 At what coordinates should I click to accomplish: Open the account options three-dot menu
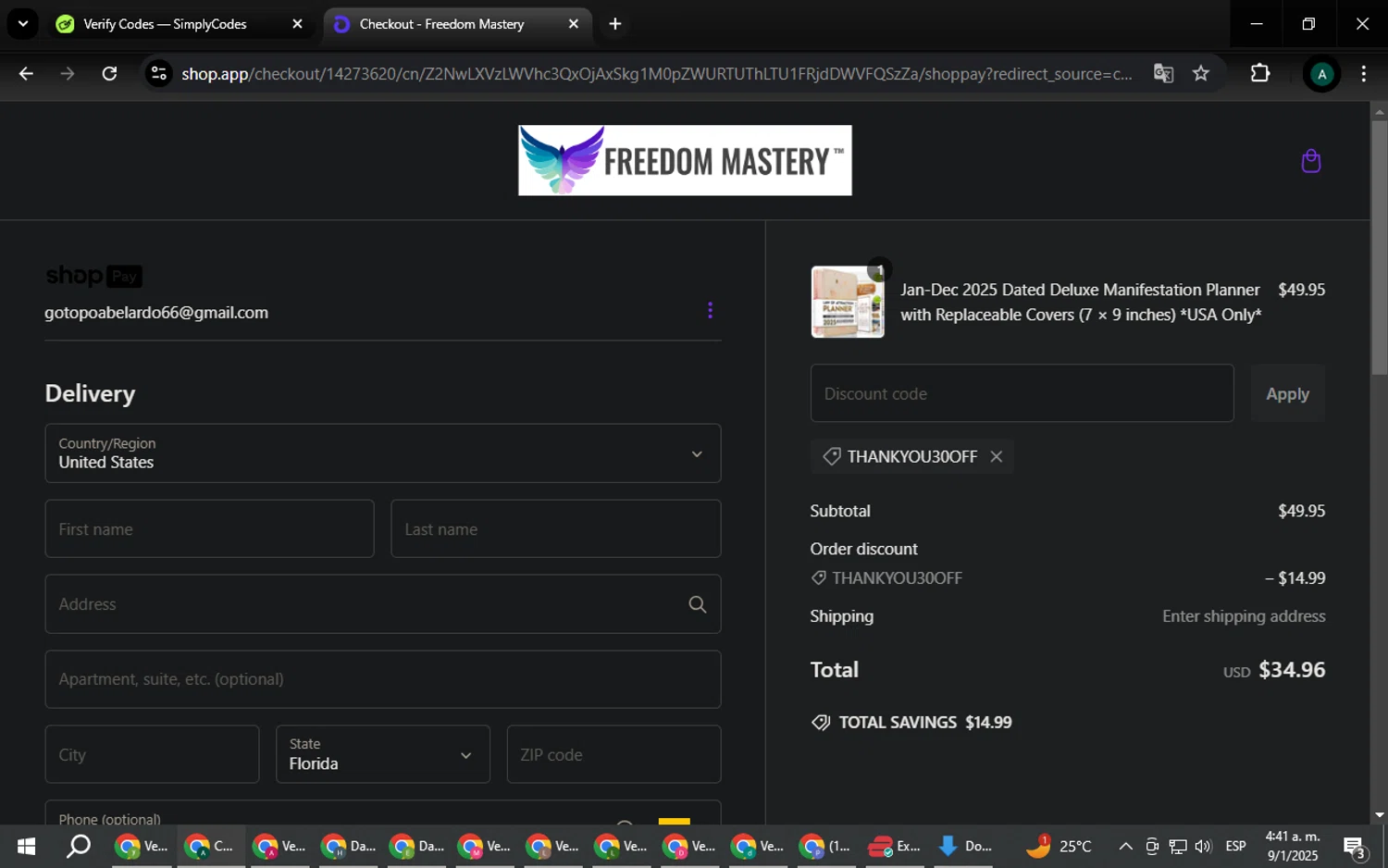coord(710,311)
